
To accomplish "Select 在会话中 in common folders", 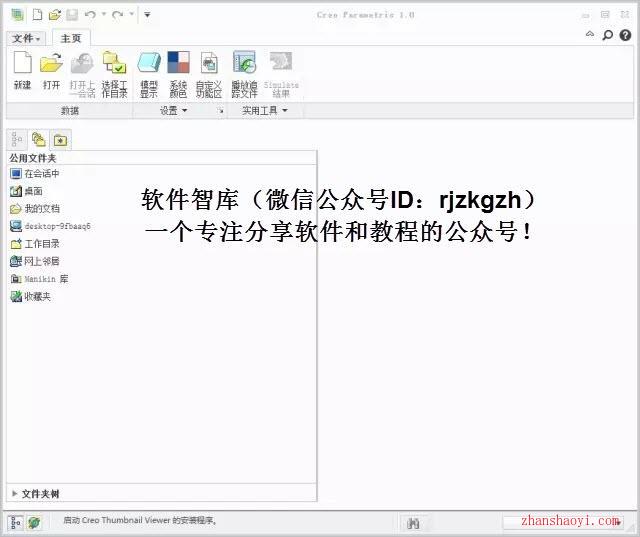I will (x=35, y=174).
